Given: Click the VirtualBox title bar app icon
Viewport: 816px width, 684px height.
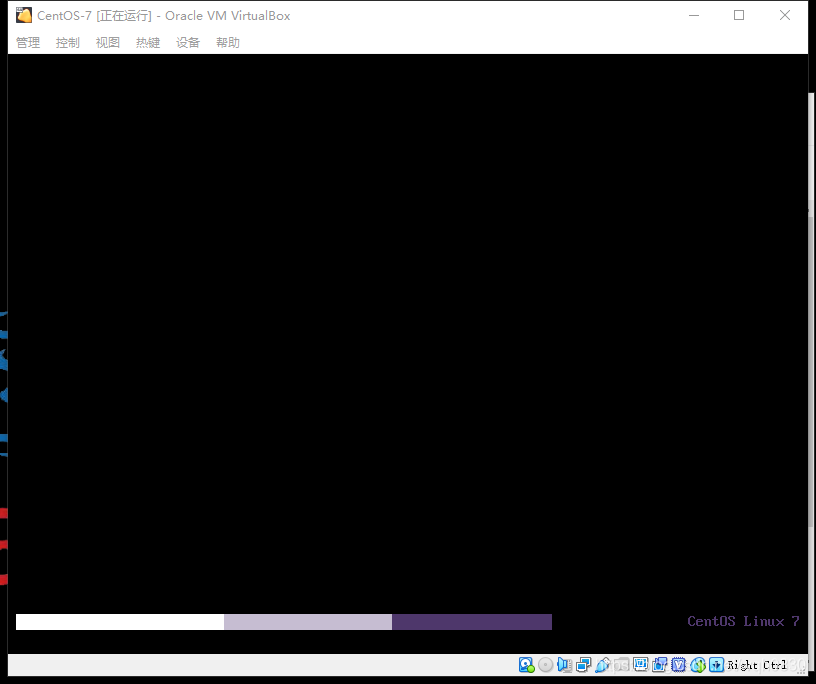Looking at the screenshot, I should click(x=23, y=16).
